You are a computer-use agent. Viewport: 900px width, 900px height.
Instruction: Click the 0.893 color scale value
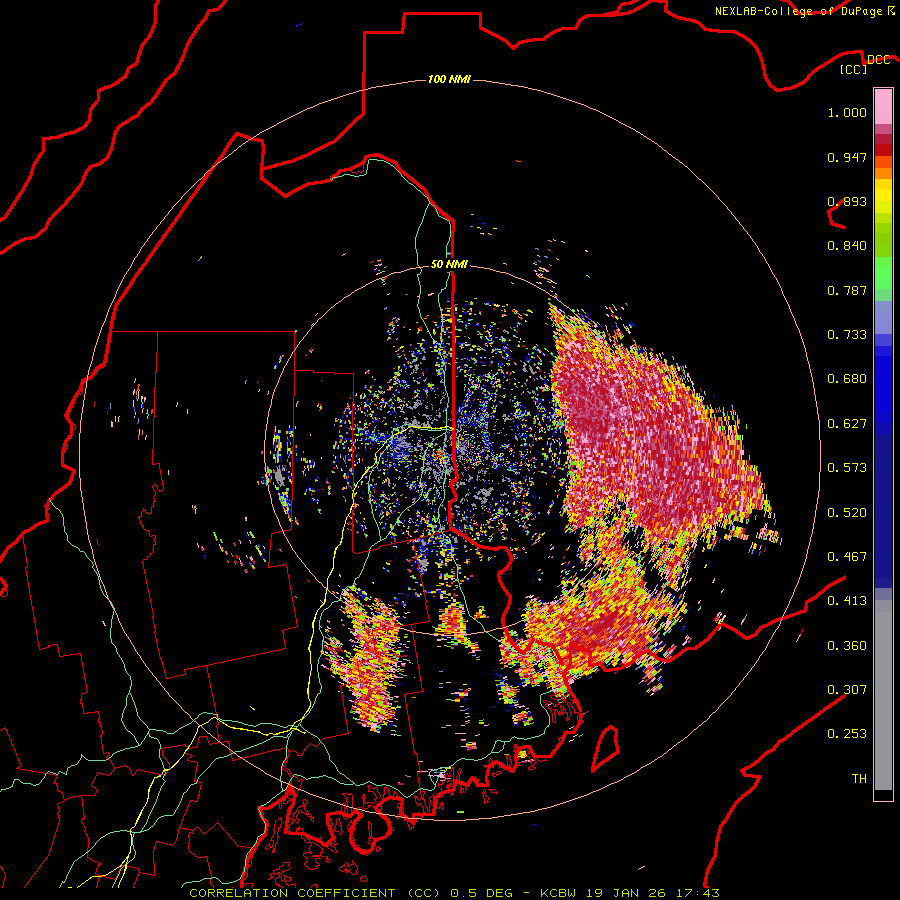847,201
